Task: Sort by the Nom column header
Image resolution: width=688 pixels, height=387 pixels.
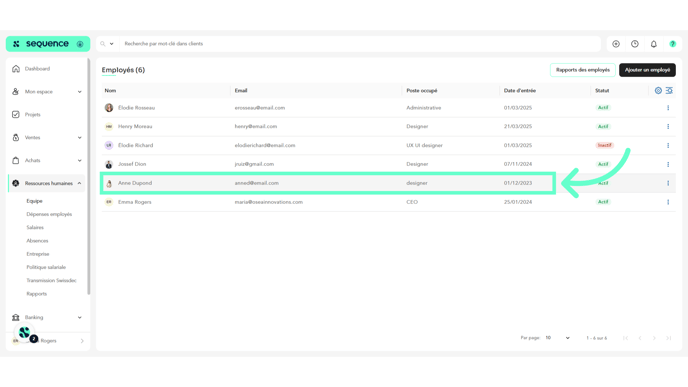Action: coord(110,90)
